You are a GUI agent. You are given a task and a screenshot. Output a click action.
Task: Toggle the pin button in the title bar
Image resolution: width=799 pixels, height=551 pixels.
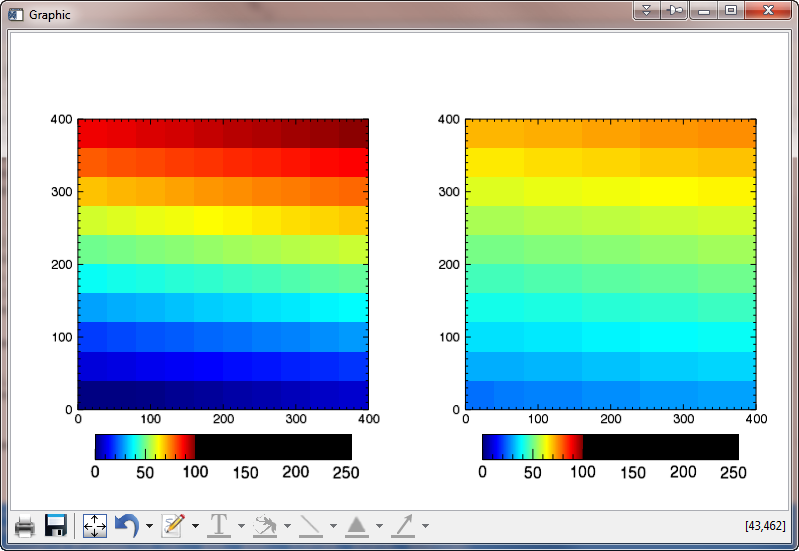[x=675, y=11]
